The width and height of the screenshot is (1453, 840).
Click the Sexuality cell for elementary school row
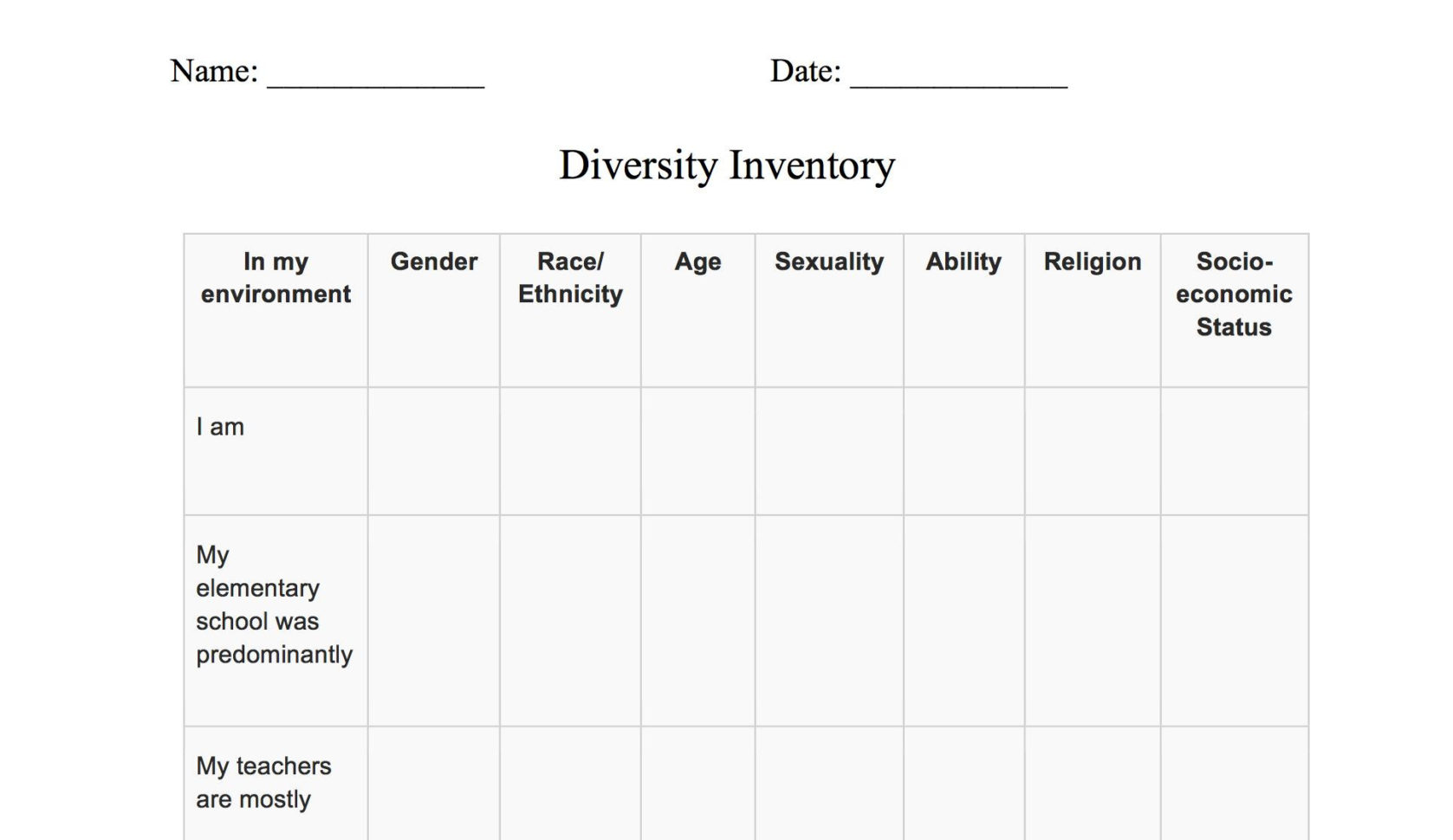click(828, 620)
